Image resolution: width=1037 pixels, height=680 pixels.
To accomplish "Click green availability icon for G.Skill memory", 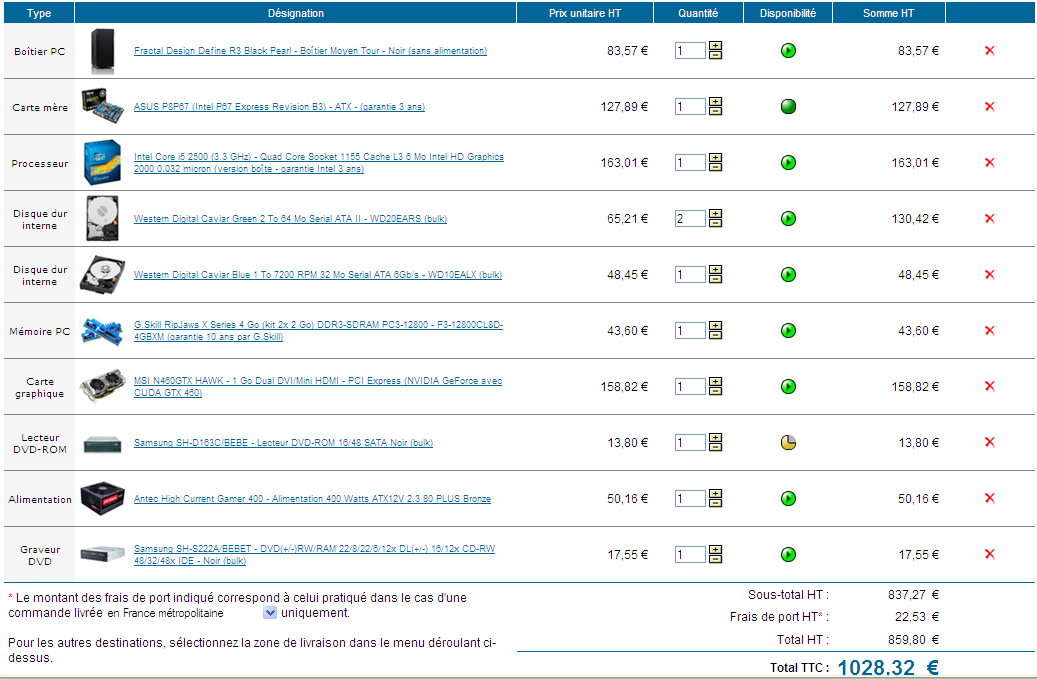I will tap(788, 331).
